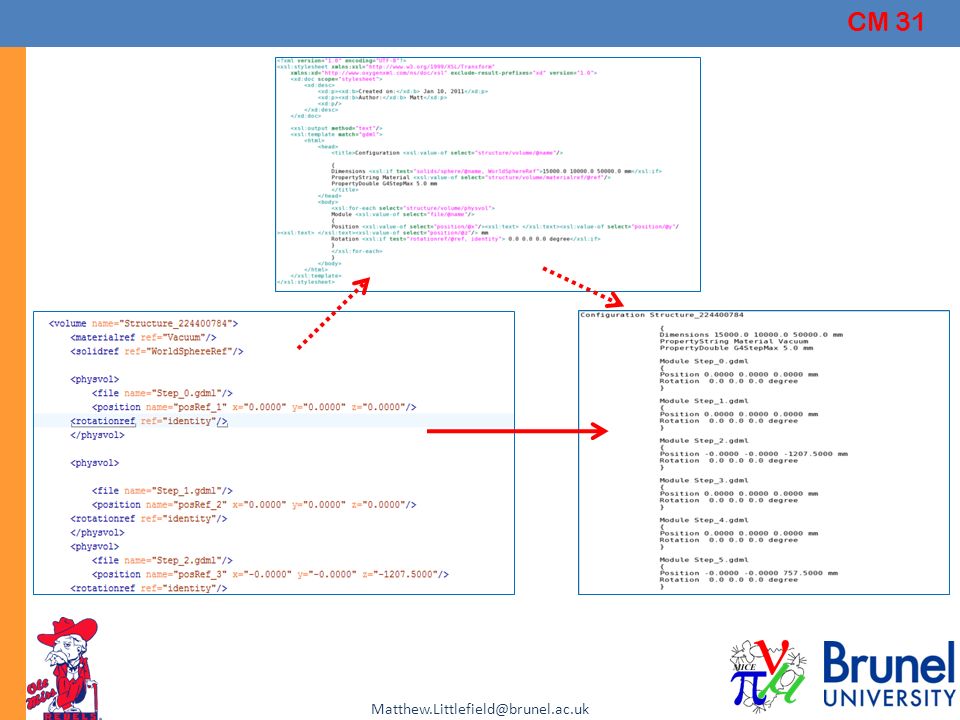The image size is (960, 720).
Task: Select the solidref ref="WorldSphereRef" line
Action: [157, 351]
